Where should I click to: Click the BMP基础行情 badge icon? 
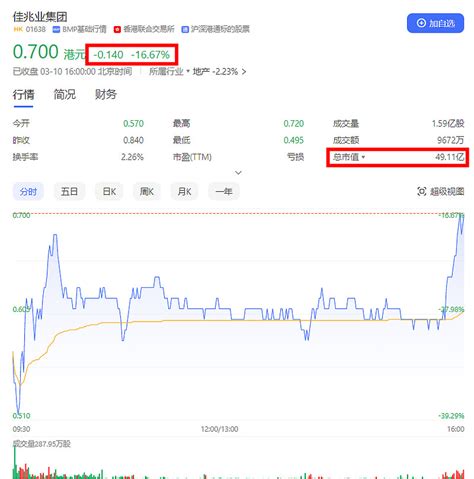[56, 29]
